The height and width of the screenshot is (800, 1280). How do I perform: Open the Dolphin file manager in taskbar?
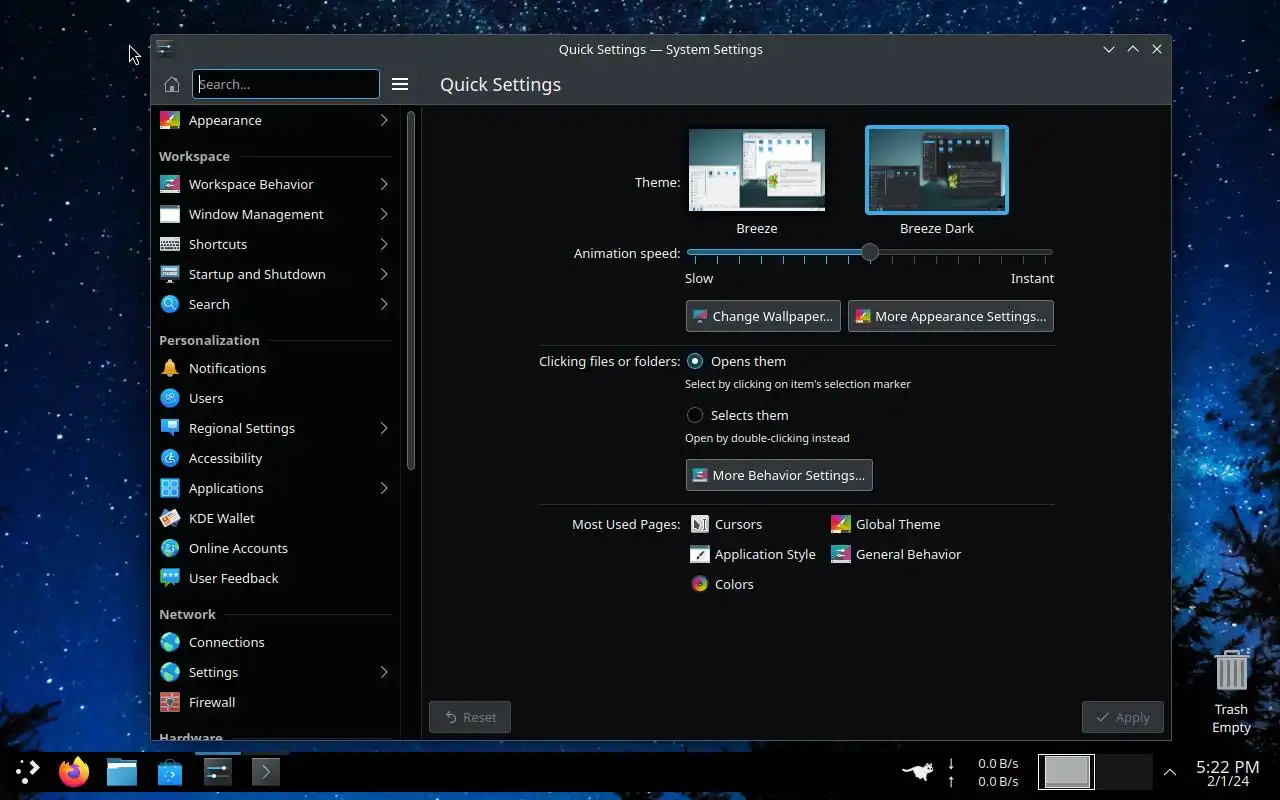coord(122,772)
